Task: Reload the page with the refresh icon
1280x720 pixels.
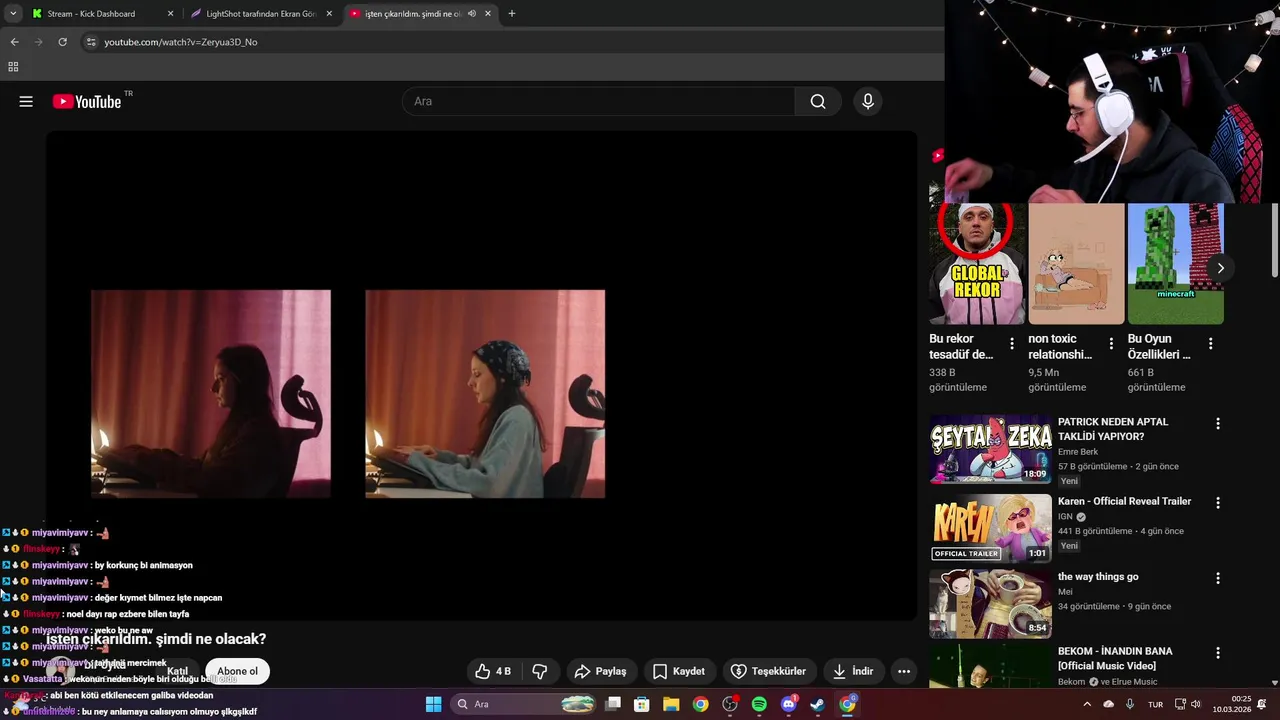Action: pyautogui.click(x=62, y=42)
